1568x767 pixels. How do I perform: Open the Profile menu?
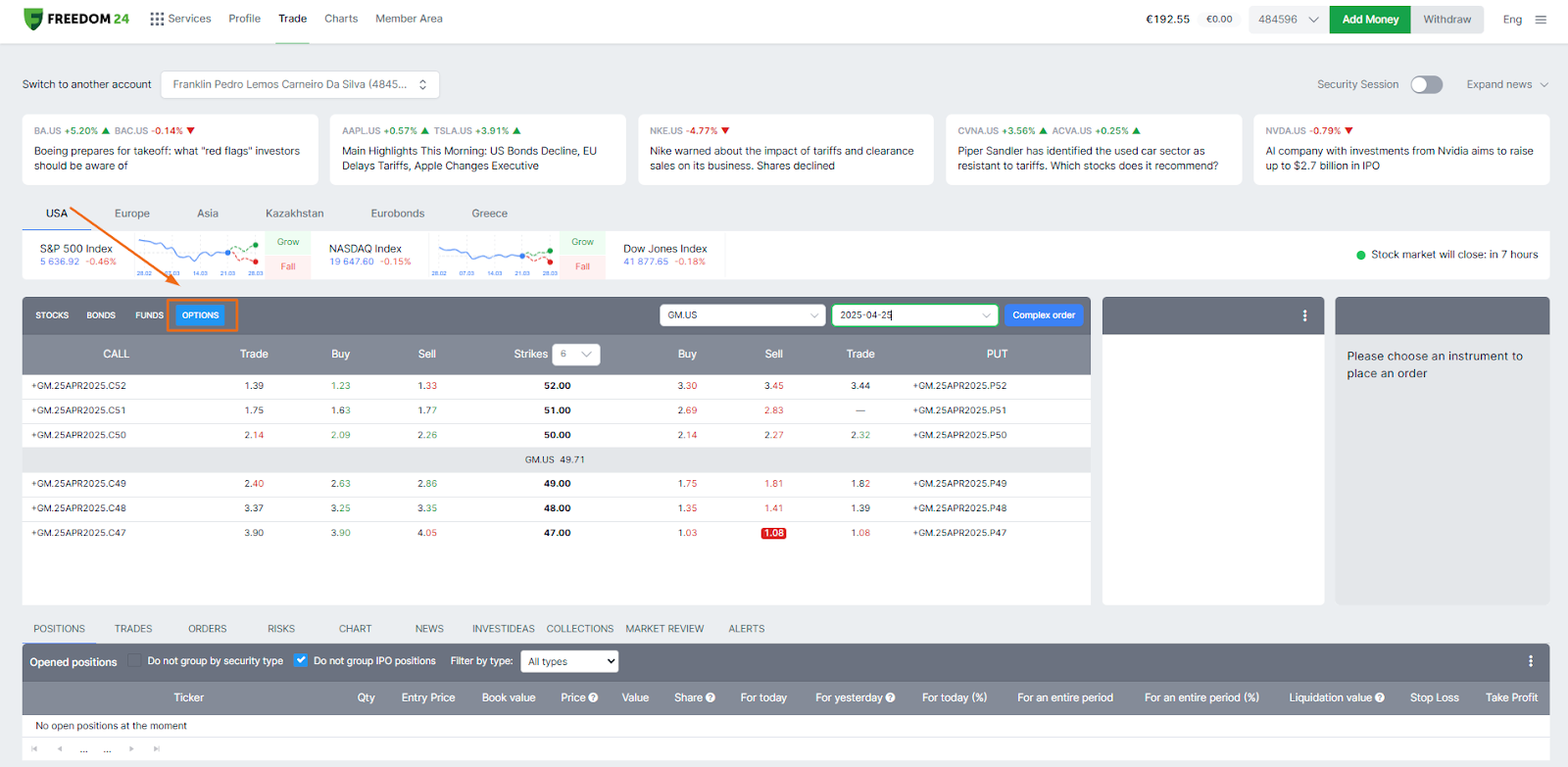click(x=244, y=19)
